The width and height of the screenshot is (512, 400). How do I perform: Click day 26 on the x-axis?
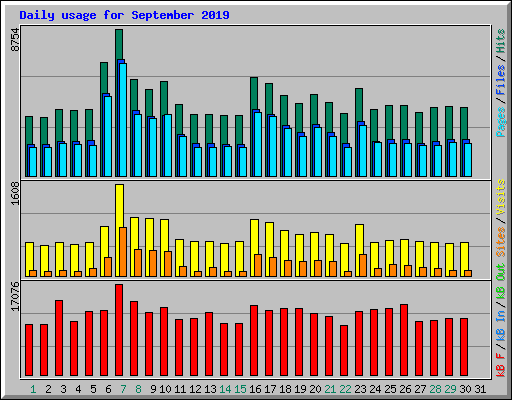405,389
